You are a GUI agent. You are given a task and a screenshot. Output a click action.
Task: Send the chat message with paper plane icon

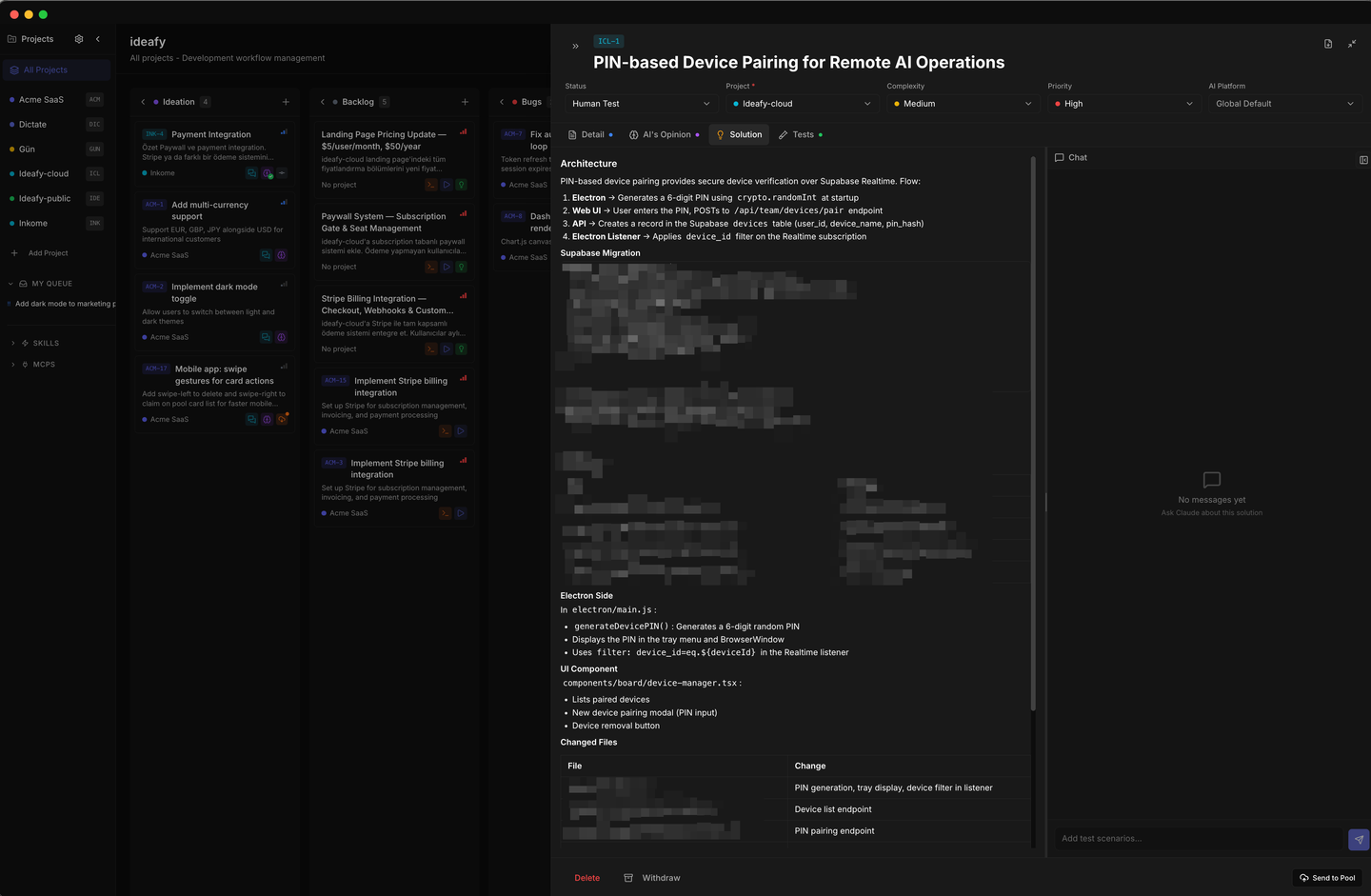(x=1358, y=839)
